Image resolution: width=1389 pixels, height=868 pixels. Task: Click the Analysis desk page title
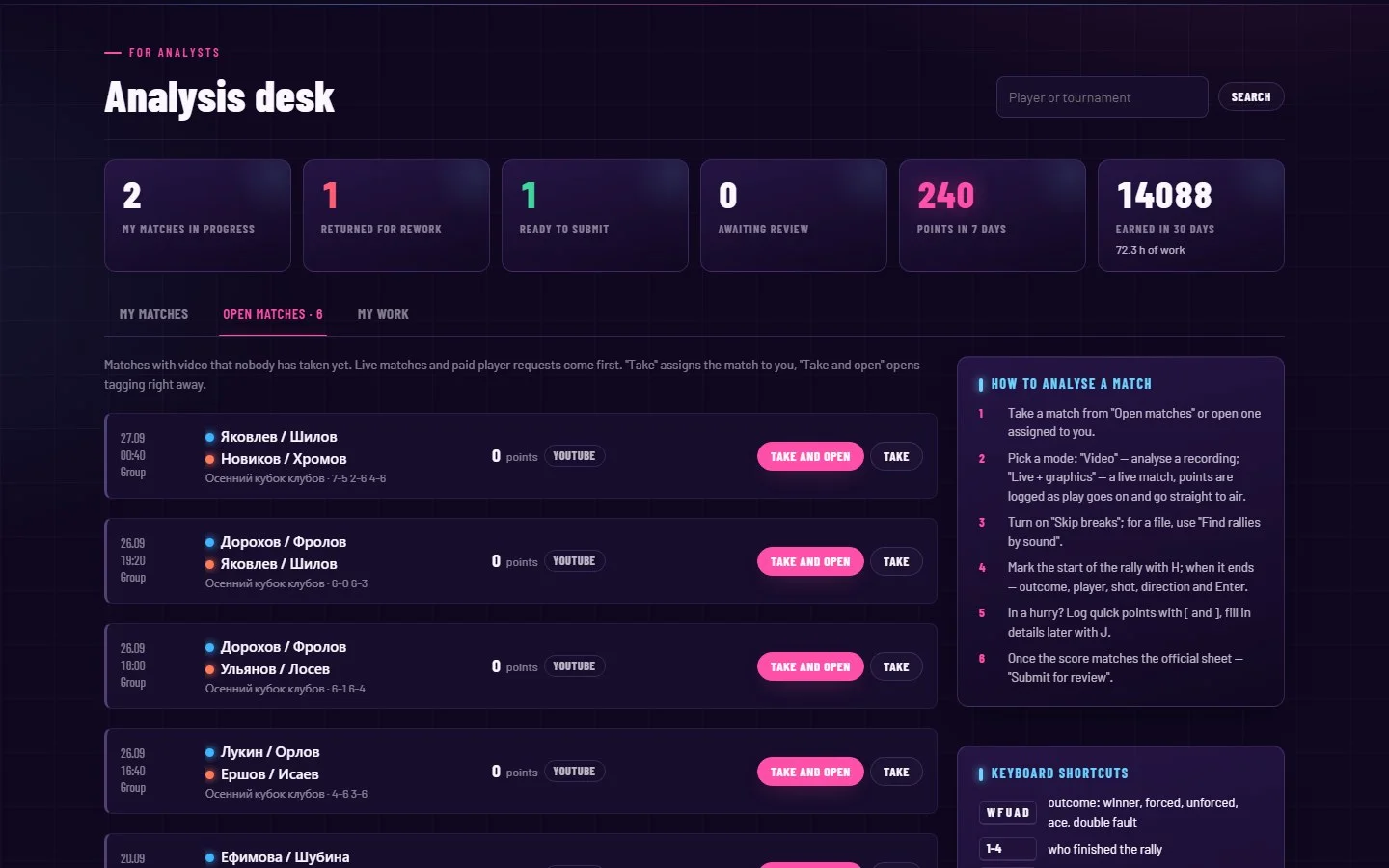tap(219, 97)
